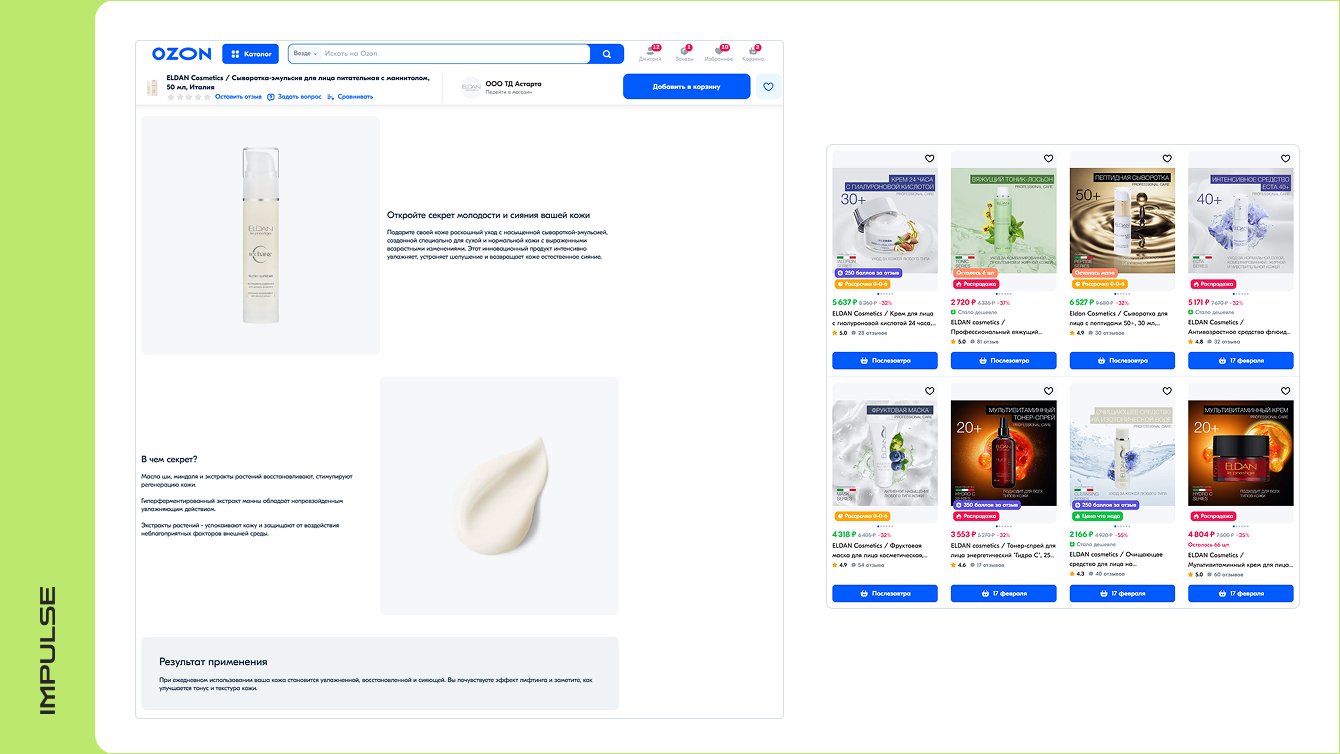
Task: Favorite the Пептидная сыворотка card
Action: (x=1167, y=159)
